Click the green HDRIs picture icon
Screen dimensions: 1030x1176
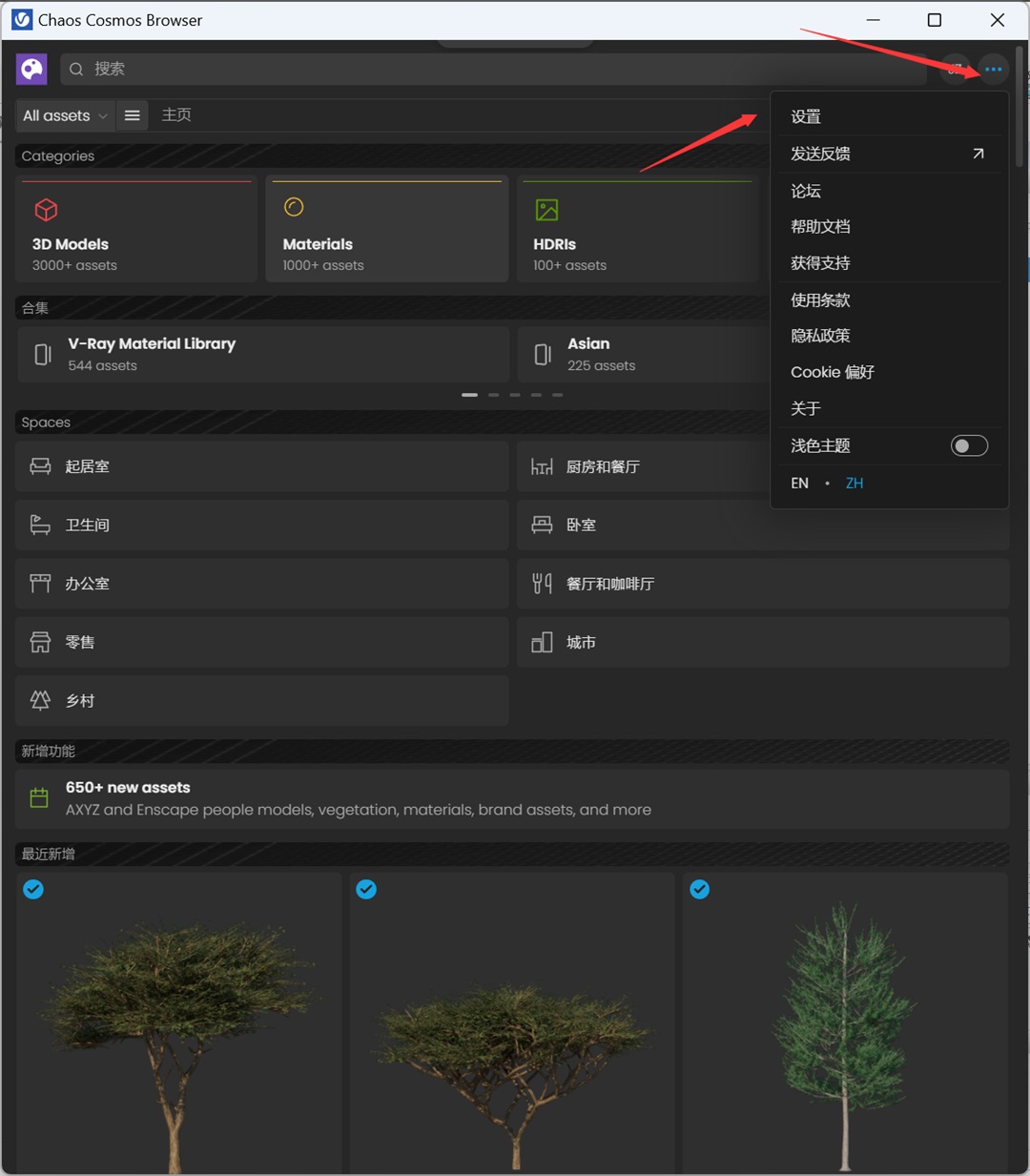tap(546, 209)
